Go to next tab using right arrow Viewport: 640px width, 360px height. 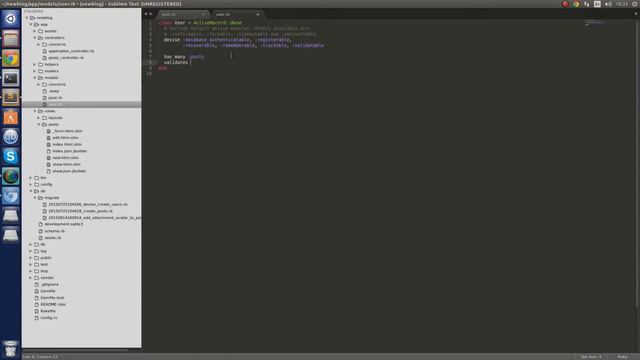coord(151,14)
